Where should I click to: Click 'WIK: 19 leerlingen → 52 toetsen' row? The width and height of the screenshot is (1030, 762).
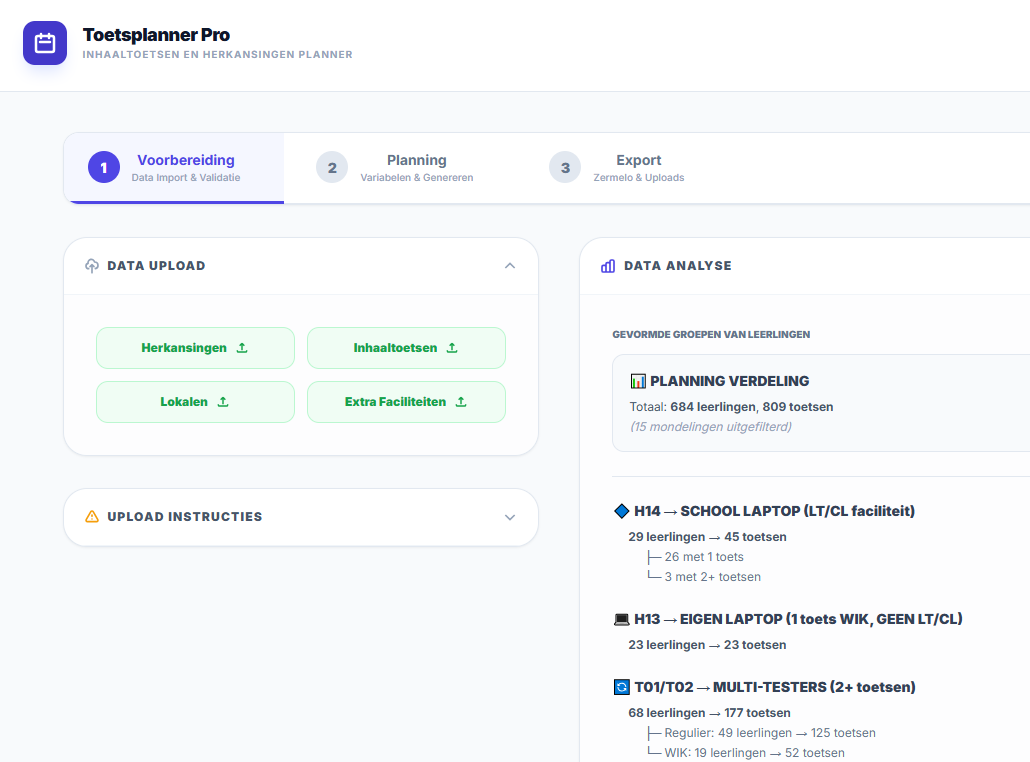coord(754,753)
